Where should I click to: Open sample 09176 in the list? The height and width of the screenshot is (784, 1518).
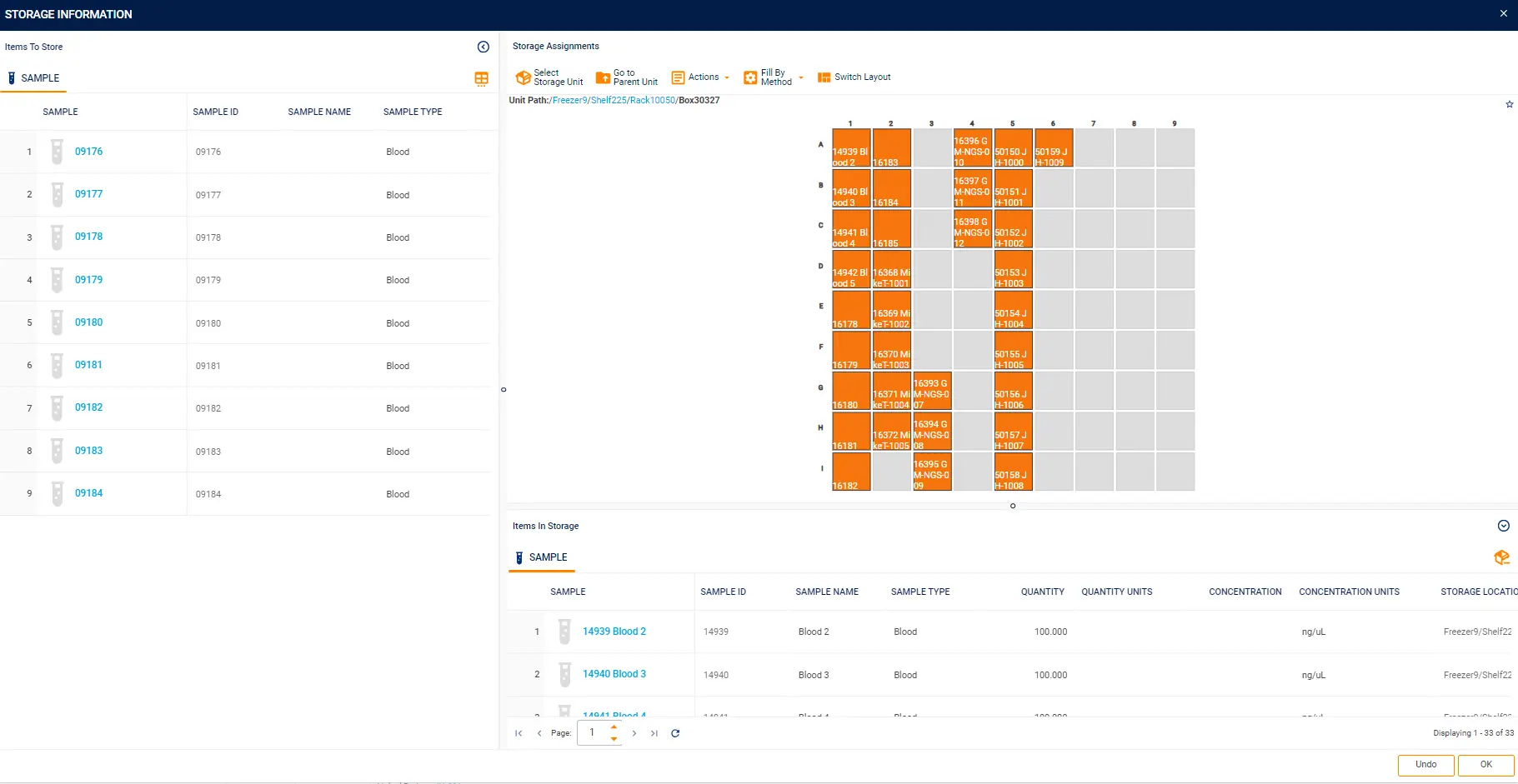point(88,152)
